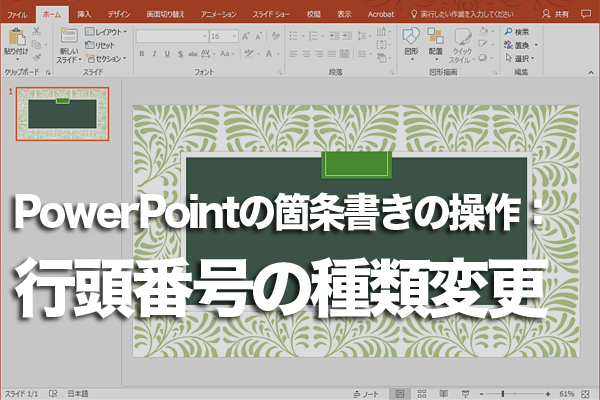The image size is (600, 400).
Task: Click the Copy icon
Action: click(36, 45)
